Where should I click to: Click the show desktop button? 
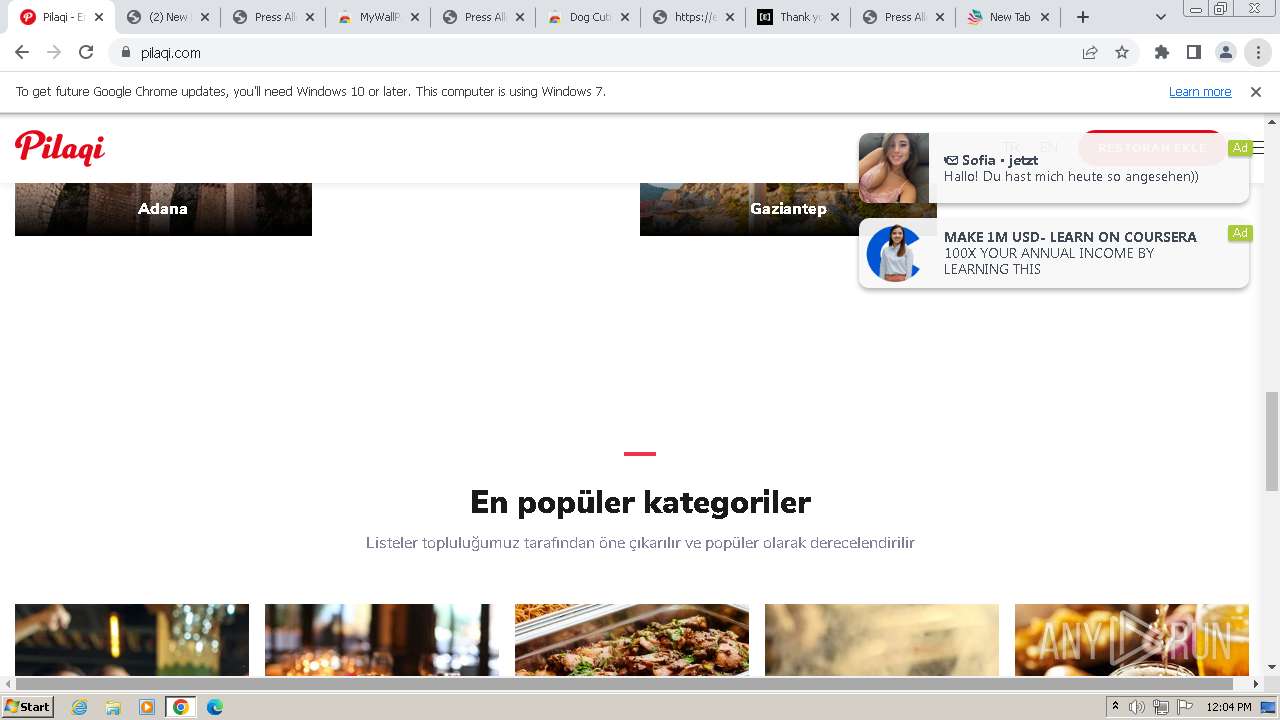(1269, 707)
